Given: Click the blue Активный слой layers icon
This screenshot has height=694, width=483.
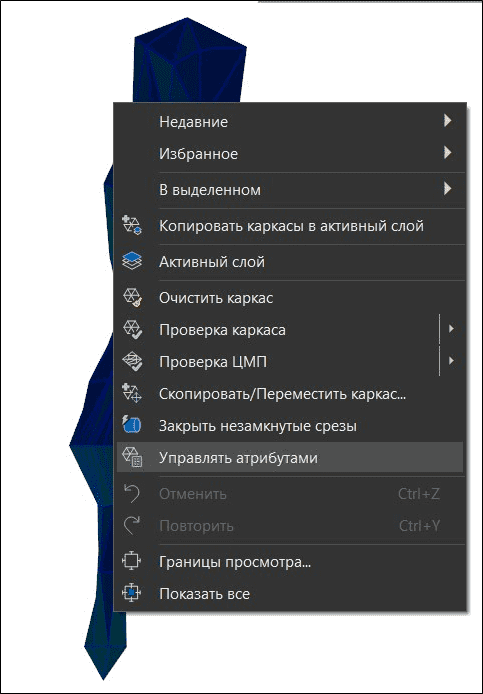Looking at the screenshot, I should pos(131,261).
